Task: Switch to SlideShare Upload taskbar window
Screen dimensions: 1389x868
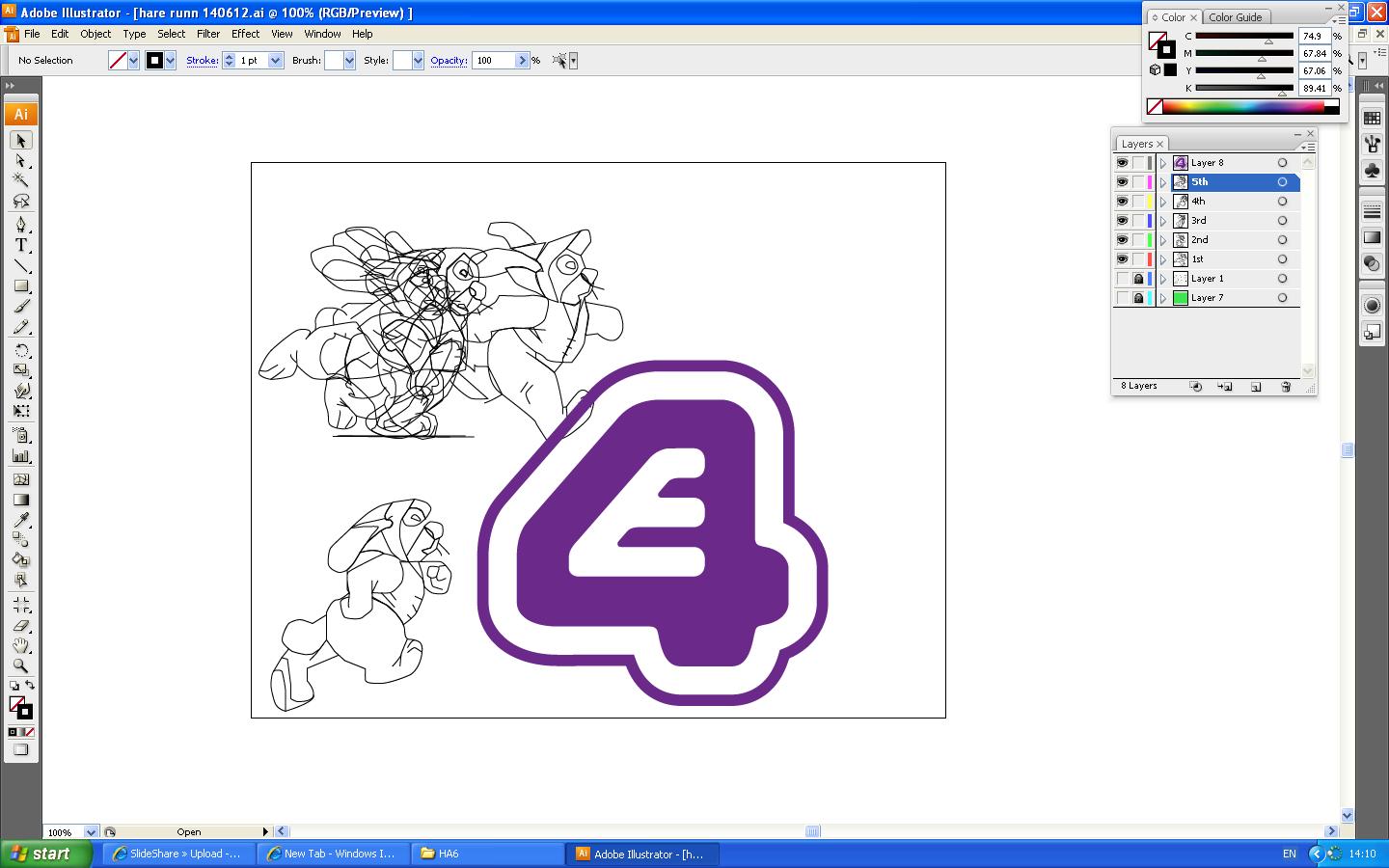Action: click(x=179, y=854)
